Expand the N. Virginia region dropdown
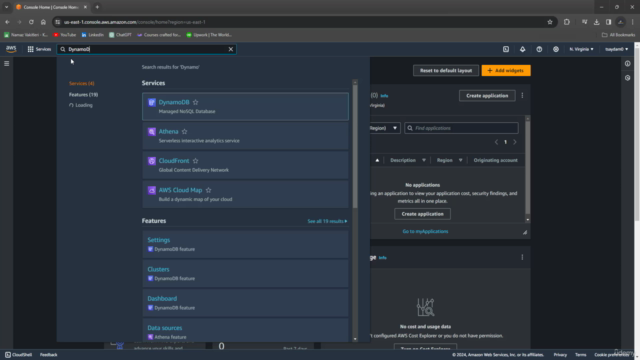 tap(581, 49)
